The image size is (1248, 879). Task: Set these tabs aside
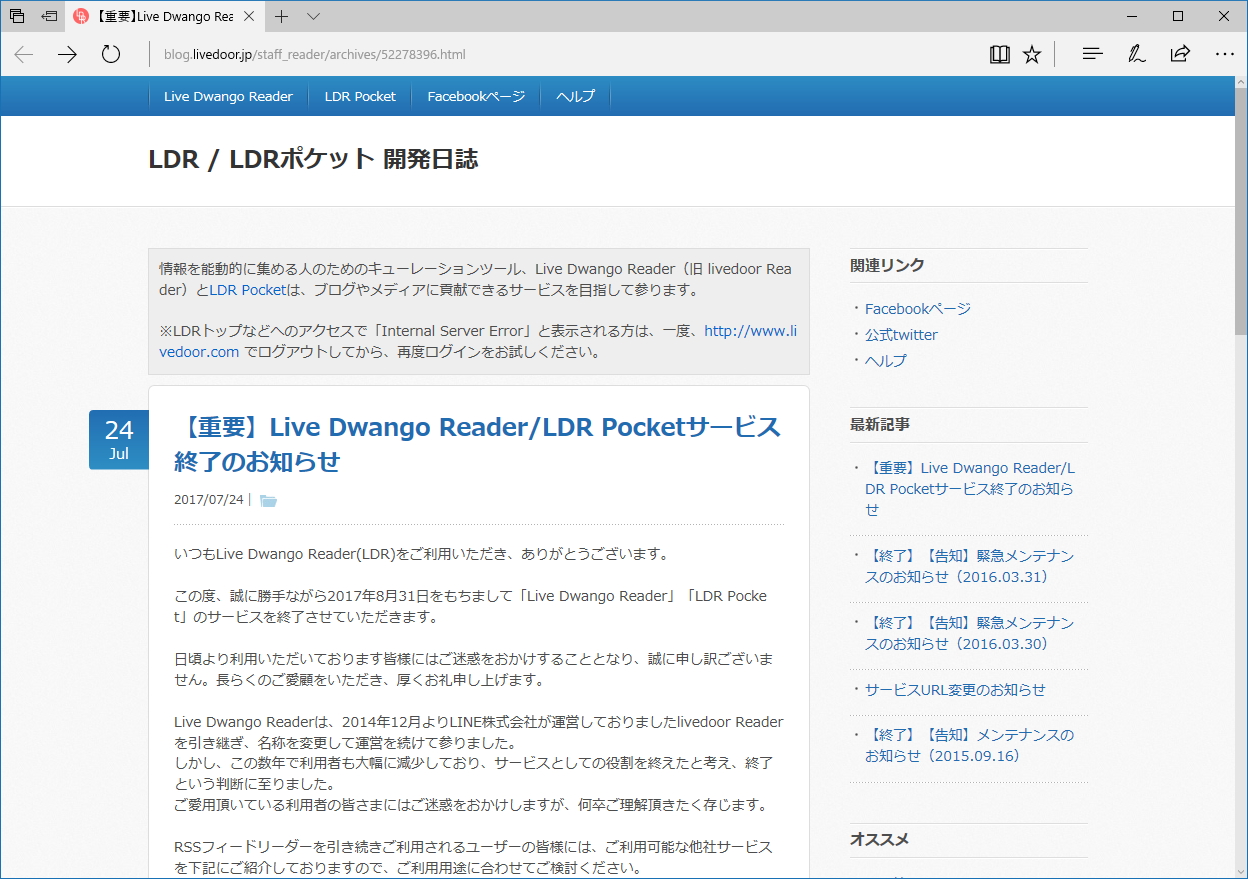tap(47, 16)
